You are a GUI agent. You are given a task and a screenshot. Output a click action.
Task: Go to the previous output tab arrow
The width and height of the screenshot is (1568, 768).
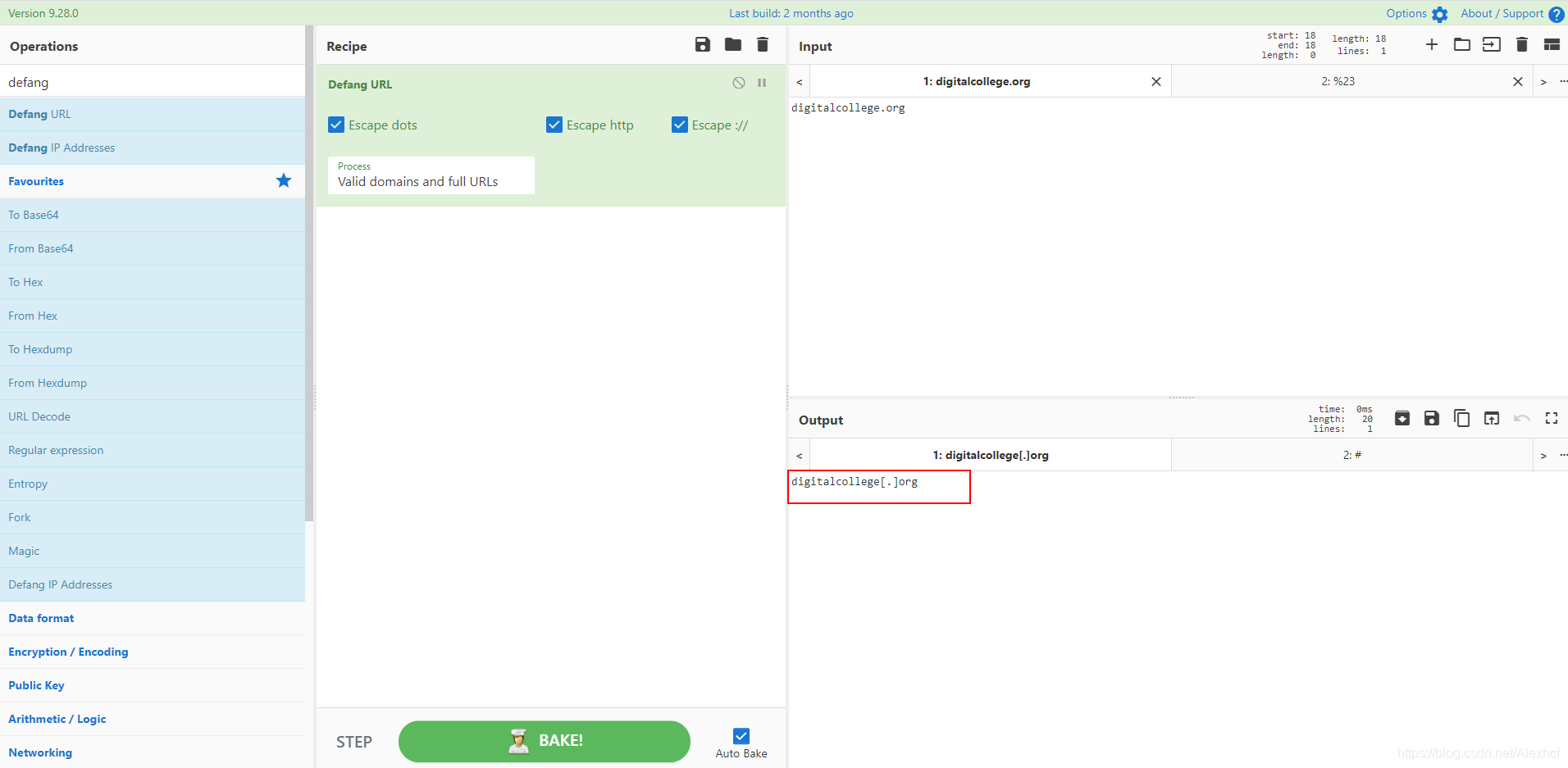800,456
